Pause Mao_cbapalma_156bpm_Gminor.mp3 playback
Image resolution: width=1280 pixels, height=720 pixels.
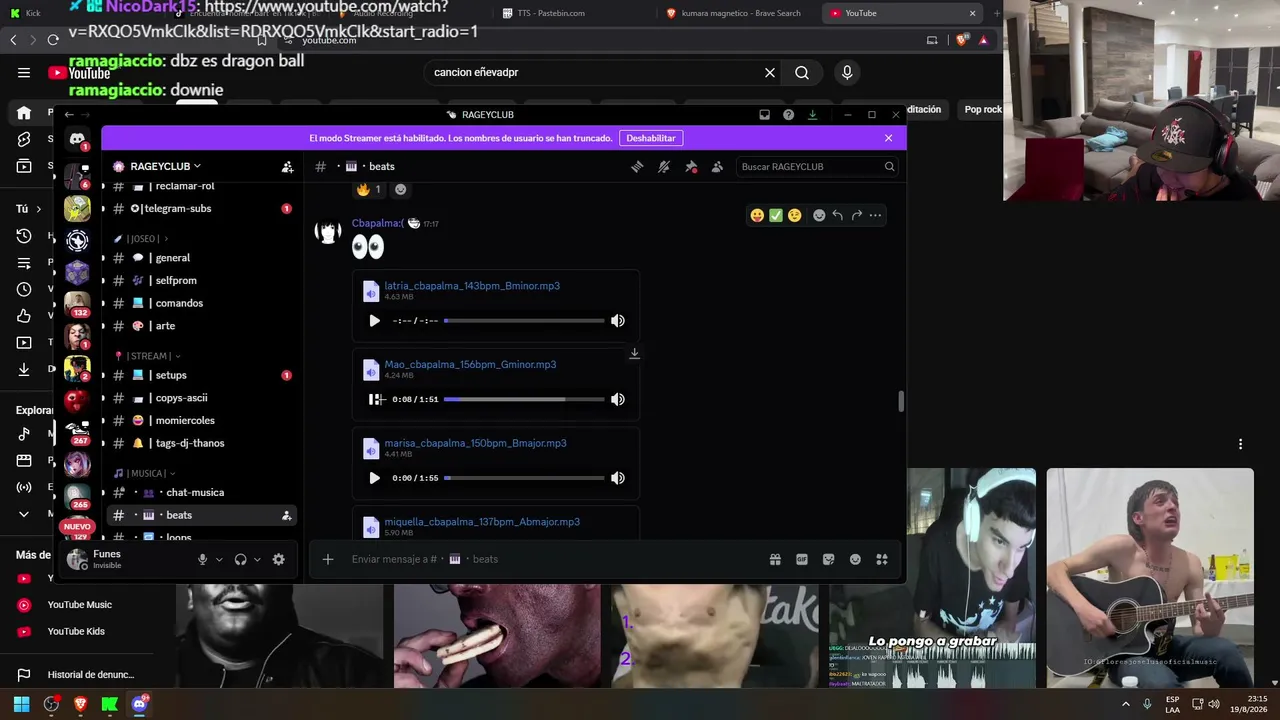374,399
